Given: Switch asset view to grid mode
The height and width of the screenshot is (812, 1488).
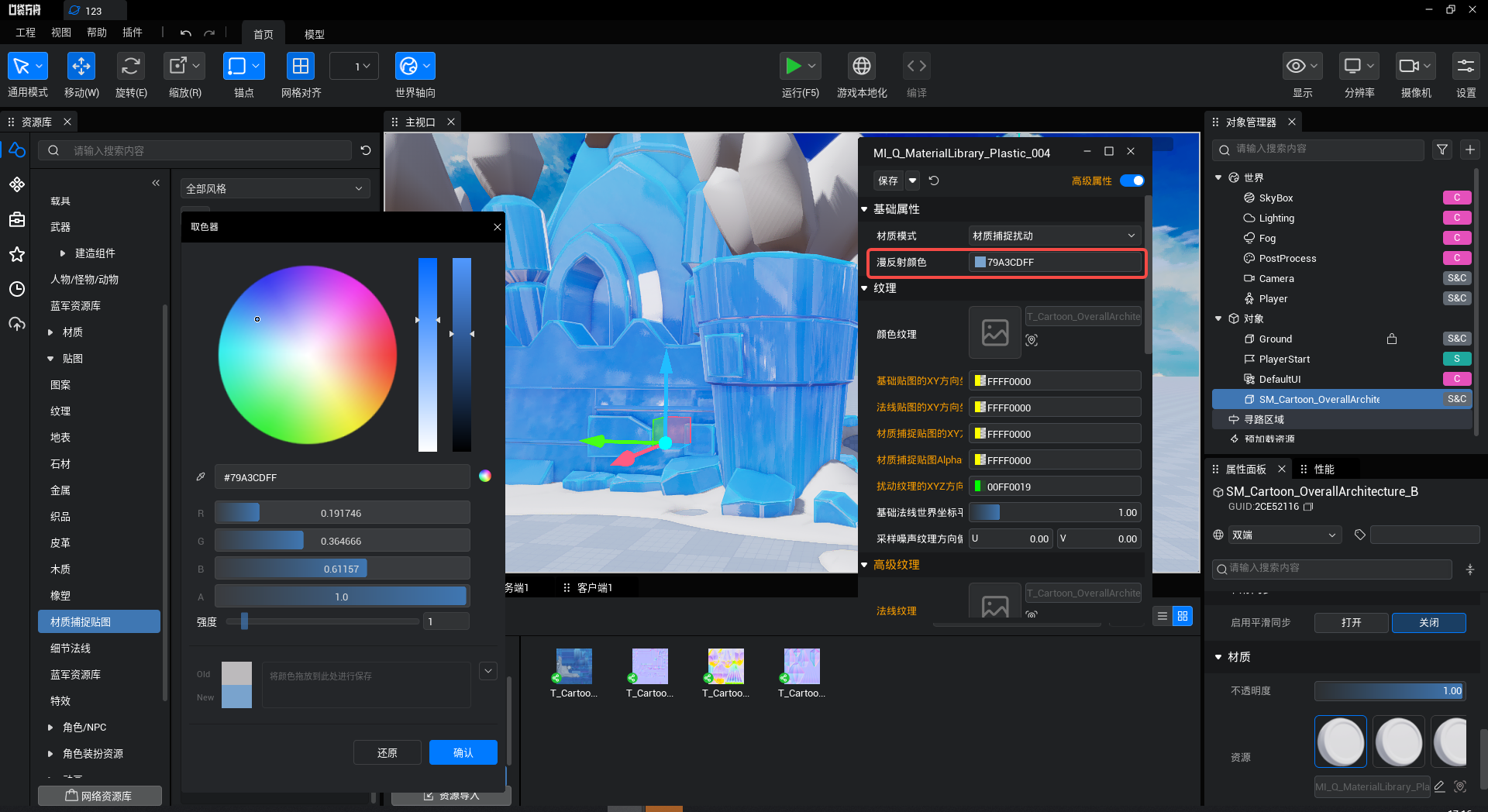Looking at the screenshot, I should point(1183,616).
